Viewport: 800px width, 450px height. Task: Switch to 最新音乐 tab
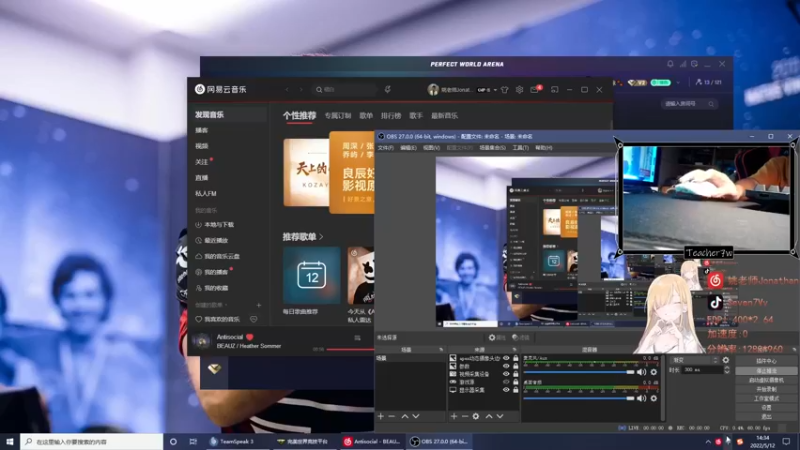(444, 116)
